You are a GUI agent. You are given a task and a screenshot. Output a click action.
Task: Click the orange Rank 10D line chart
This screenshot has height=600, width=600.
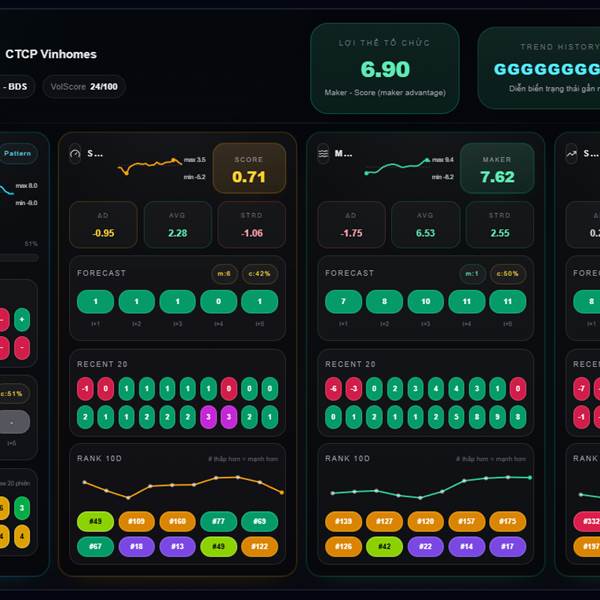tap(183, 487)
